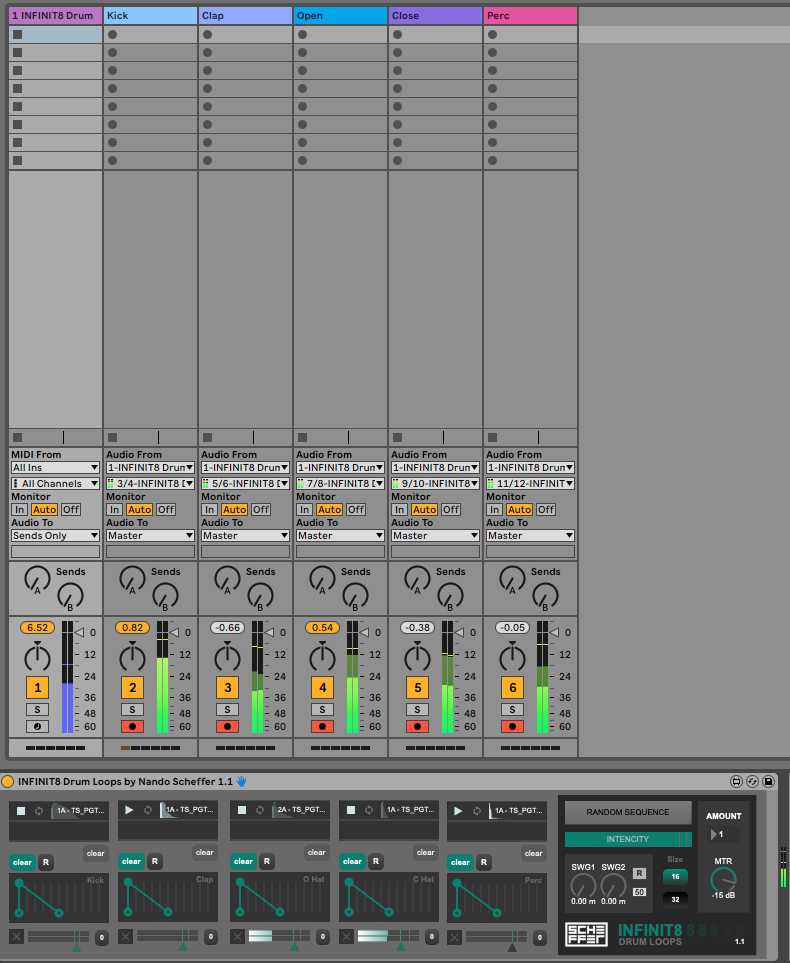
Task: Stop the Kick loop player
Action: pos(21,811)
